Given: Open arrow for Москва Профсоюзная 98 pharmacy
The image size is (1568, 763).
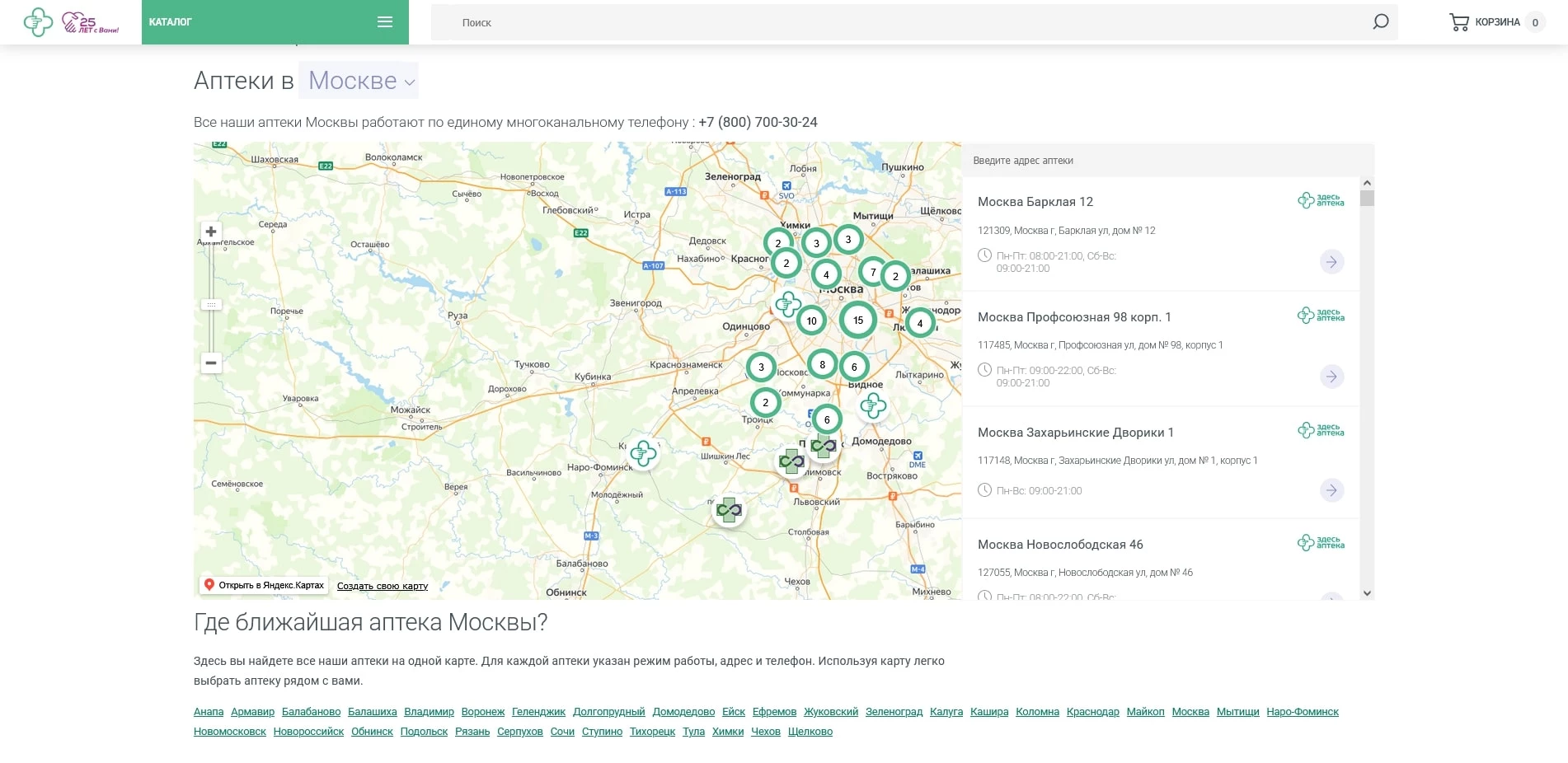Looking at the screenshot, I should coord(1331,377).
